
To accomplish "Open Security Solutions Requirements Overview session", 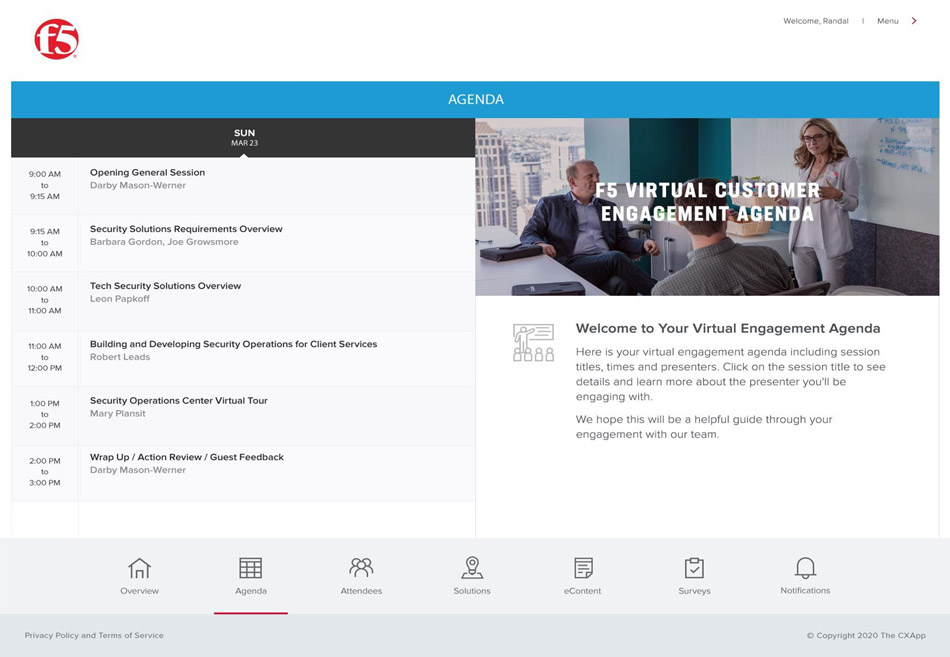I will (186, 229).
